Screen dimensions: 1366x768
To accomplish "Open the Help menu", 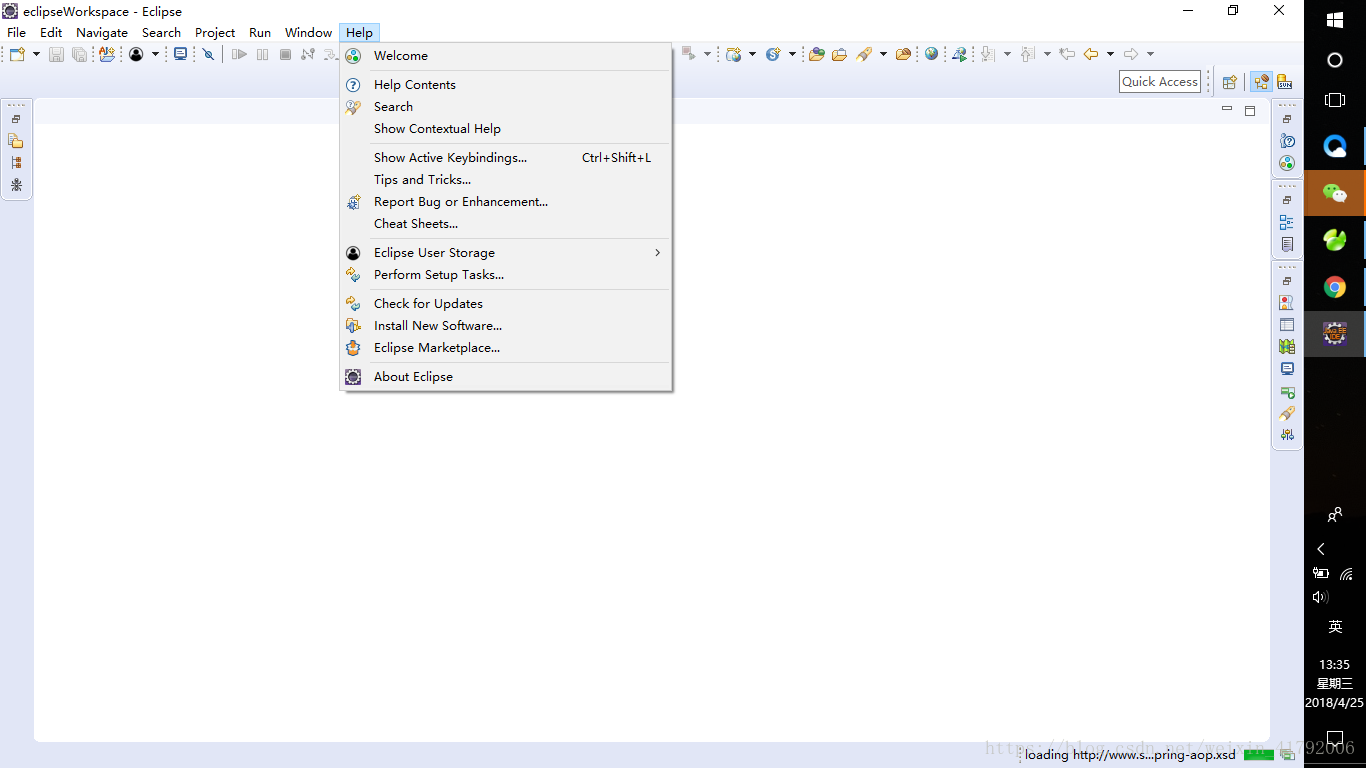I will coord(359,33).
